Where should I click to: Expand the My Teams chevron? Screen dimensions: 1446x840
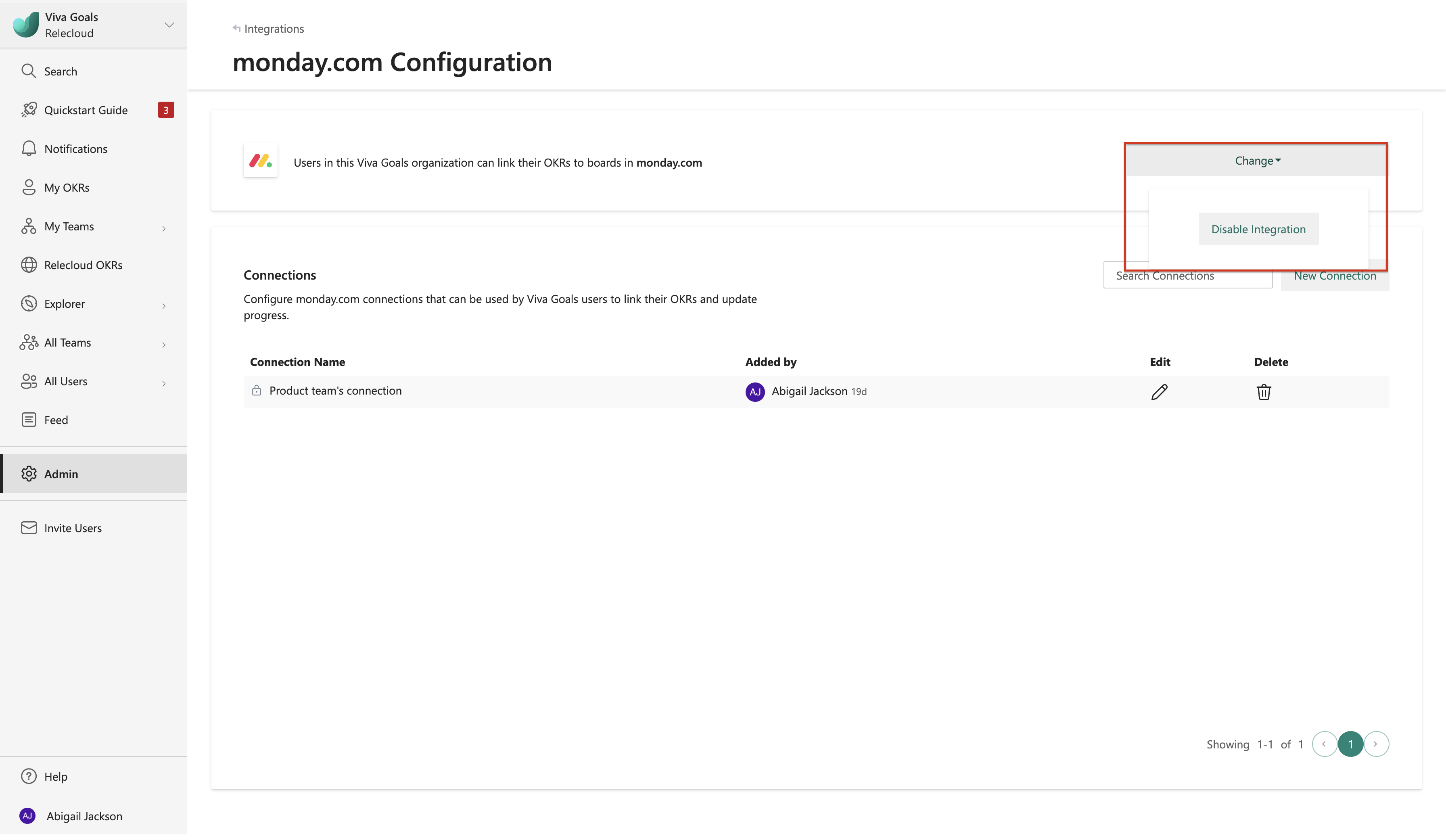pyautogui.click(x=164, y=228)
